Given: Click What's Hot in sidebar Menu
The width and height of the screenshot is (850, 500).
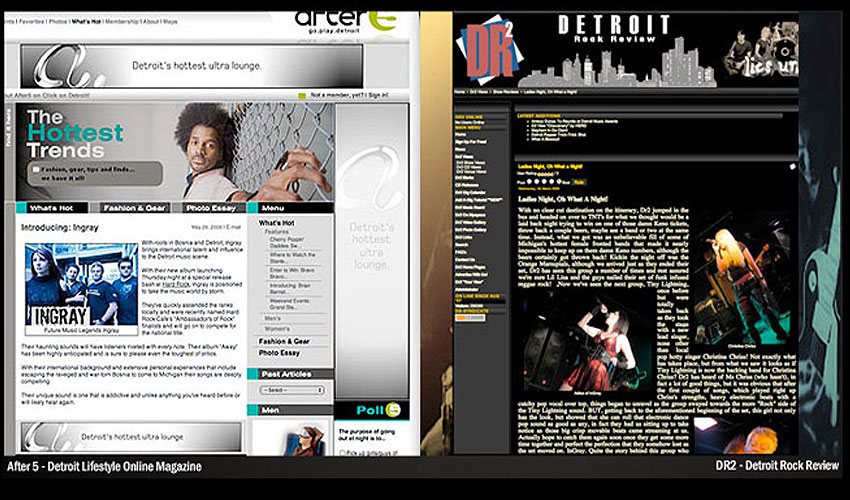Looking at the screenshot, I should coord(276,223).
